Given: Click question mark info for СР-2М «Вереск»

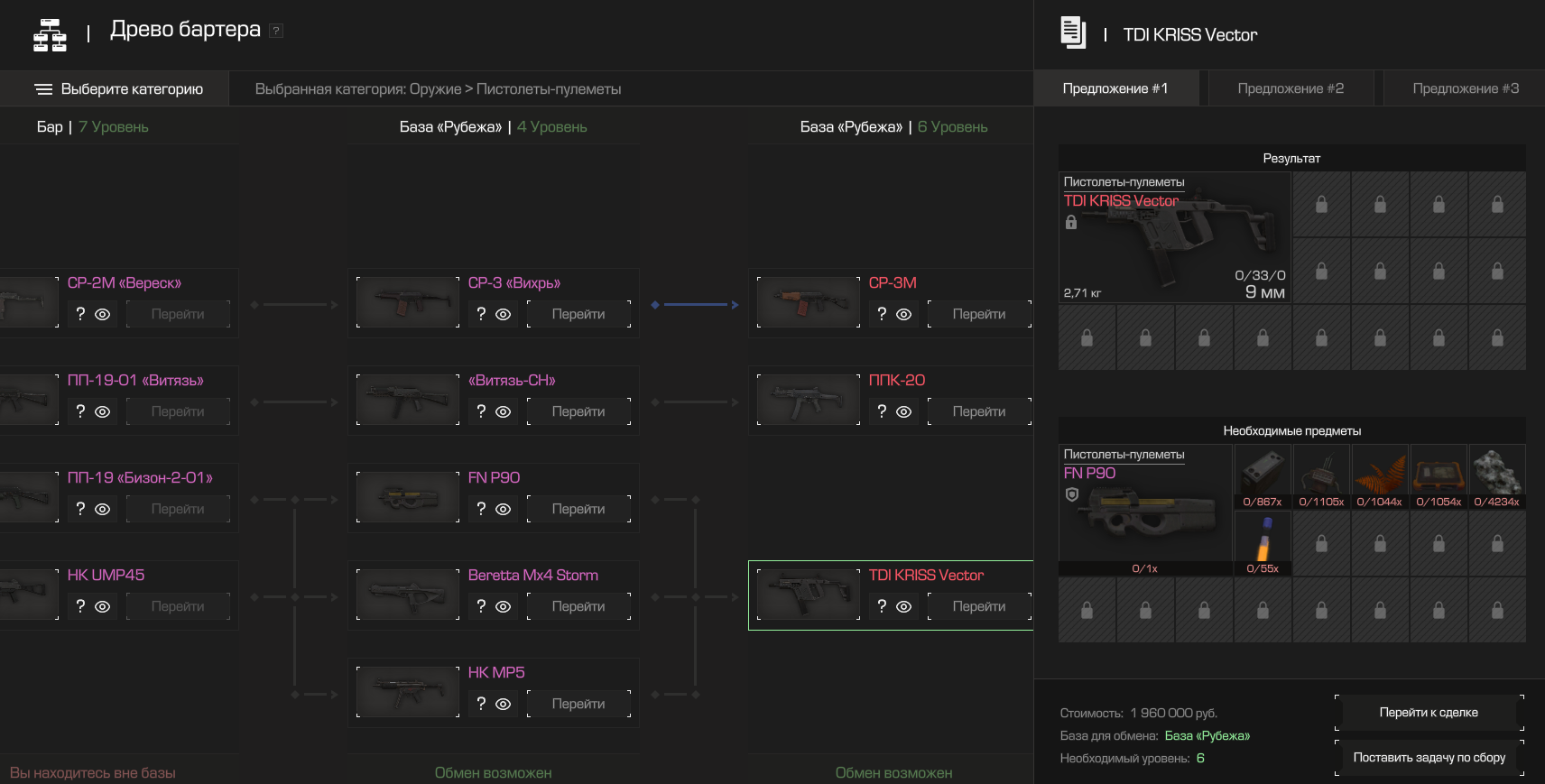Looking at the screenshot, I should [80, 314].
